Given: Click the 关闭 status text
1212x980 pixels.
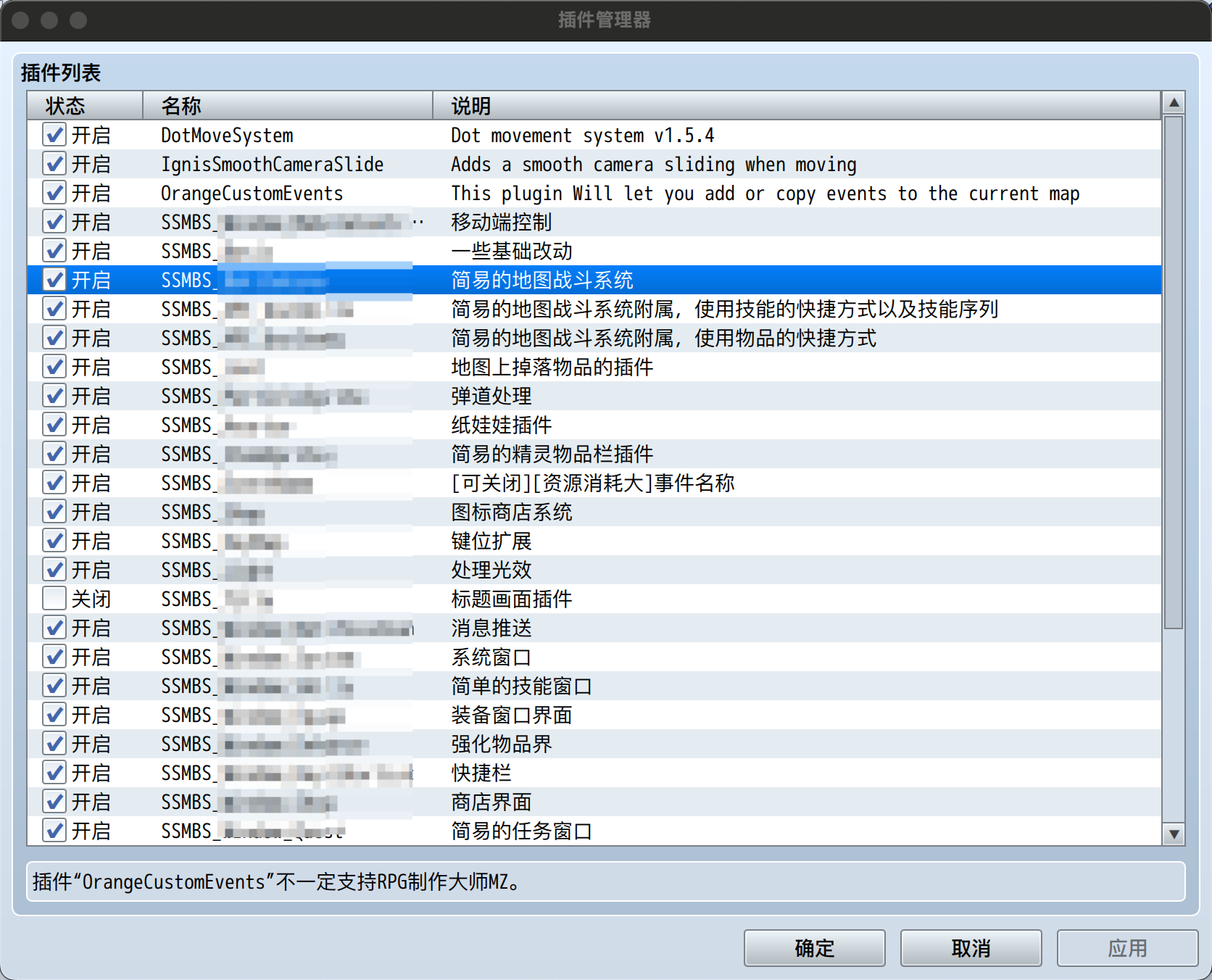Looking at the screenshot, I should tap(91, 599).
